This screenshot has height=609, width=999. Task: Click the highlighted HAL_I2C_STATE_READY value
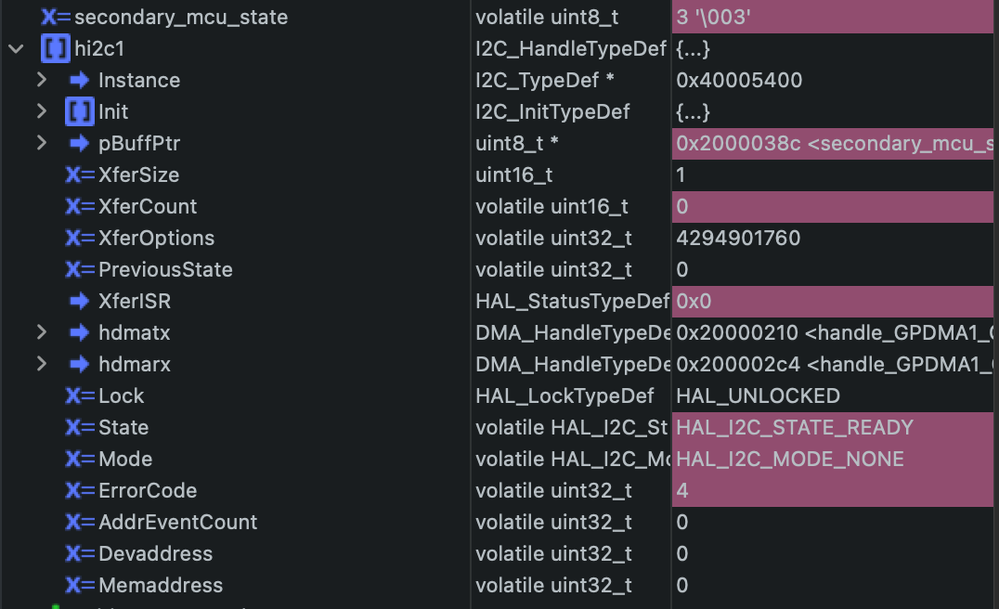790,427
